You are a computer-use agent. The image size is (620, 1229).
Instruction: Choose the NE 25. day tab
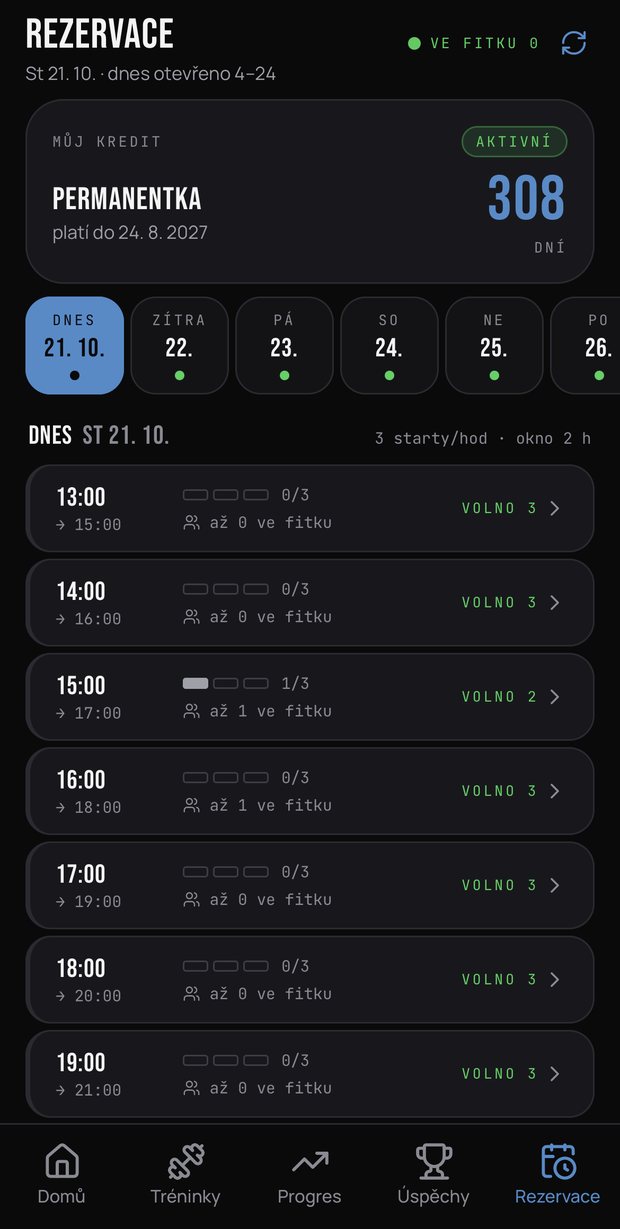[494, 345]
